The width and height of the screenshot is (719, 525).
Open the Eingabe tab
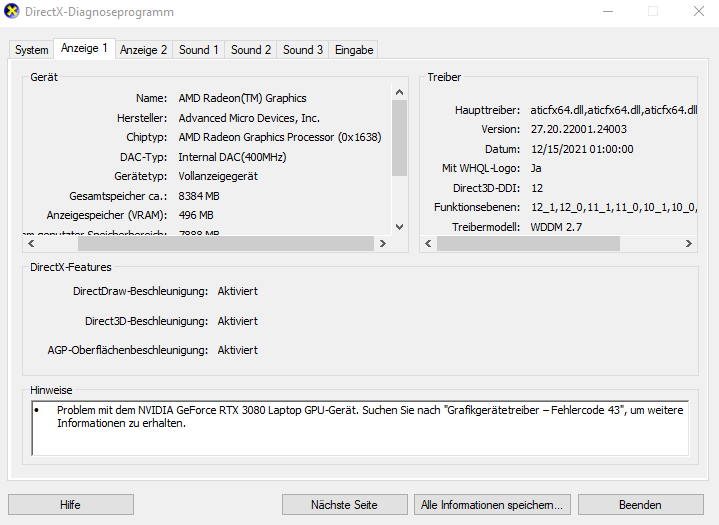point(354,50)
